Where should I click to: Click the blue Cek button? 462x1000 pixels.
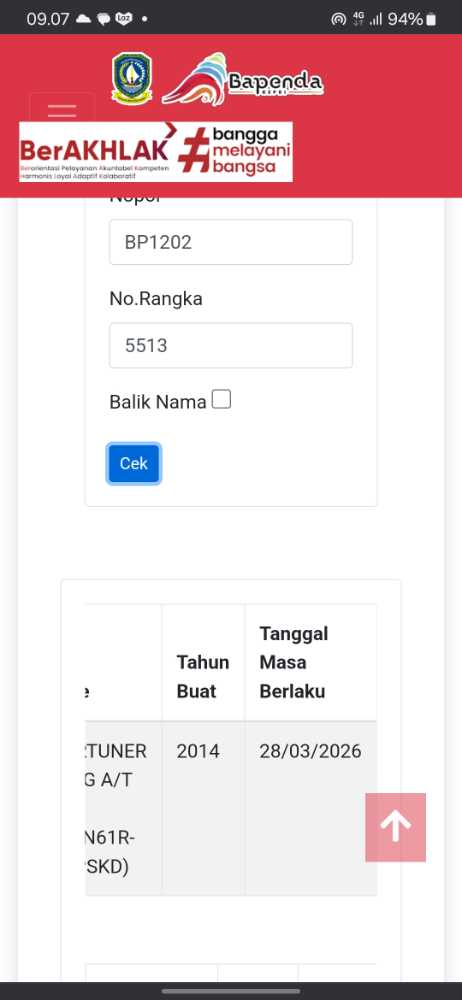click(133, 464)
